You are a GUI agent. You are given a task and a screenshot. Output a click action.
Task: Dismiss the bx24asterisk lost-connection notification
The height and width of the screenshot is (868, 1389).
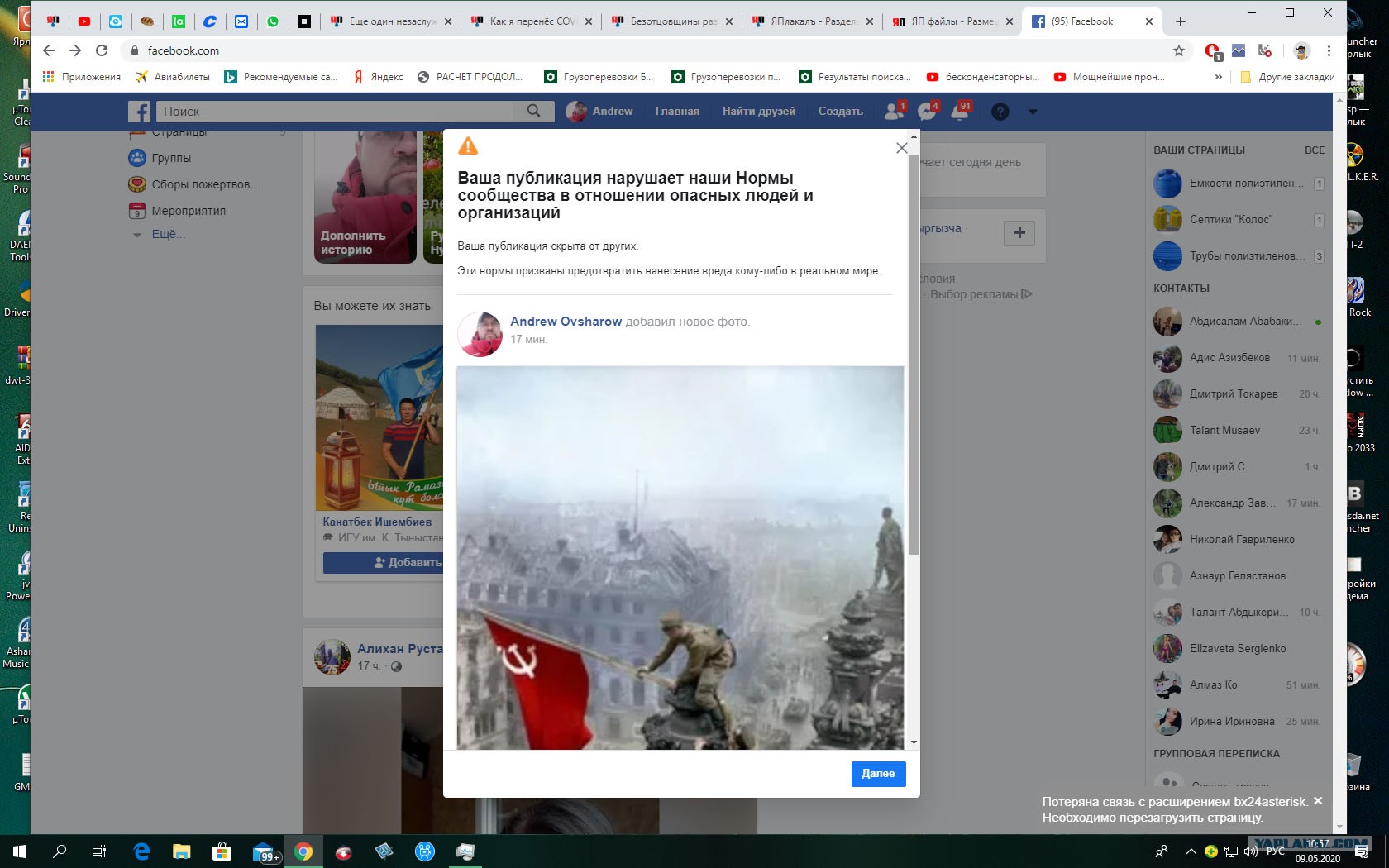[1318, 801]
